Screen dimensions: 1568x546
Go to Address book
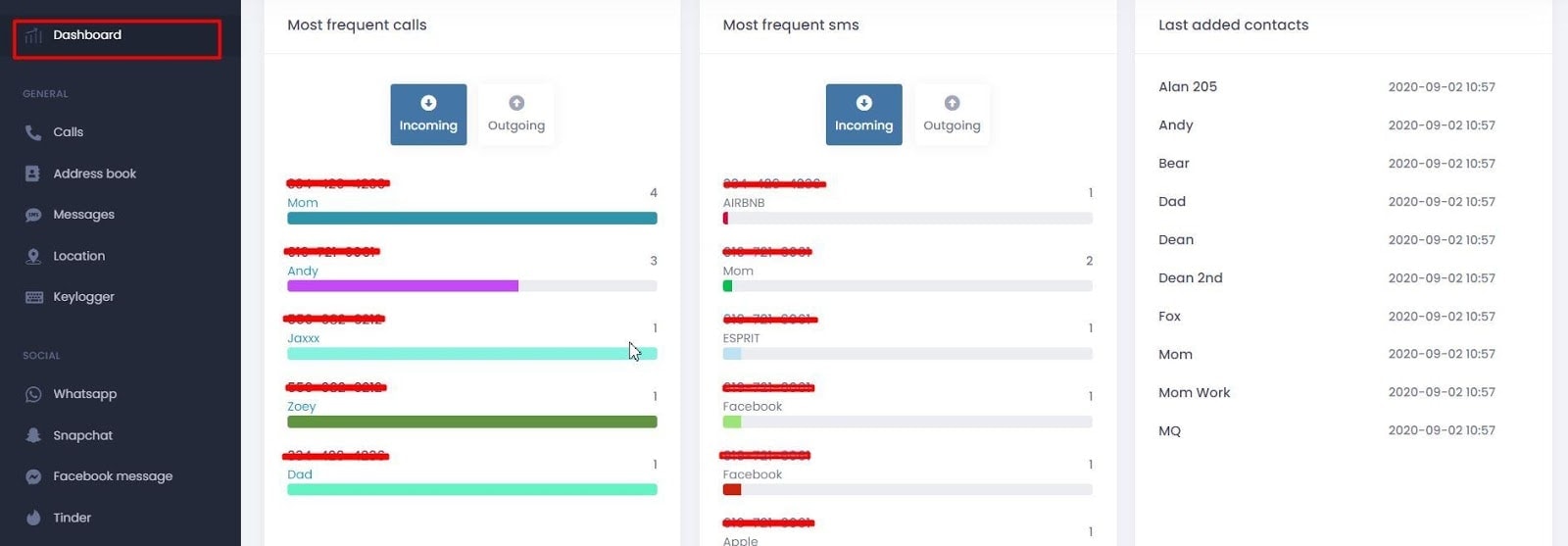94,174
